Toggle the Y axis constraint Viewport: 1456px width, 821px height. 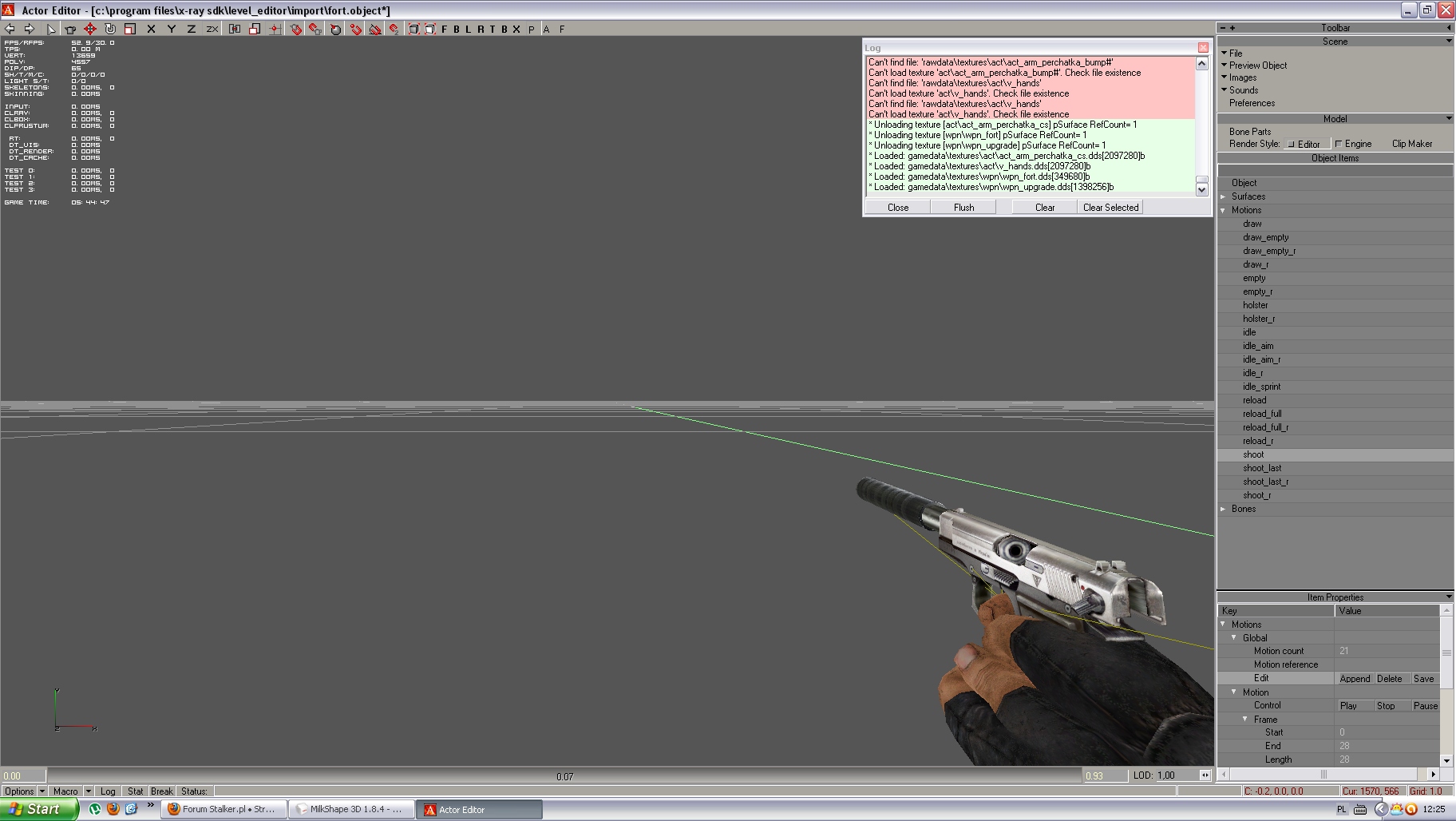click(x=172, y=29)
